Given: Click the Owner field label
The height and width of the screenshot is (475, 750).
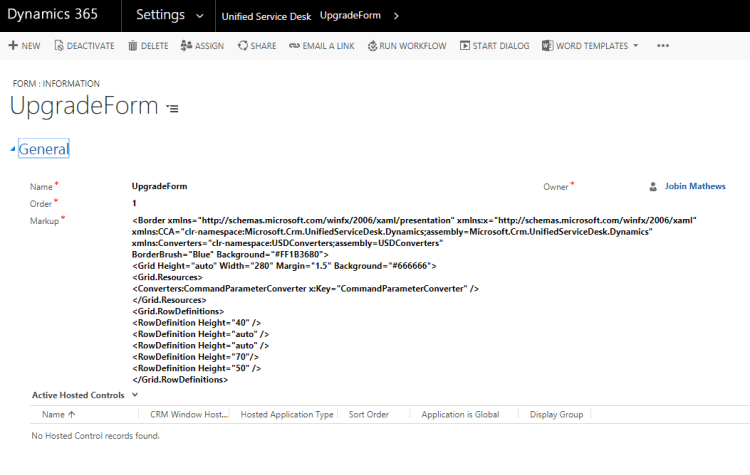Looking at the screenshot, I should click(x=556, y=187).
